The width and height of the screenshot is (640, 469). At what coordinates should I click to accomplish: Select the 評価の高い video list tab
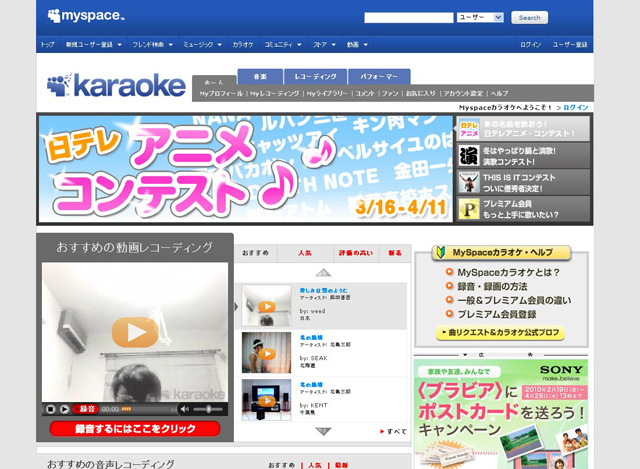pos(356,253)
